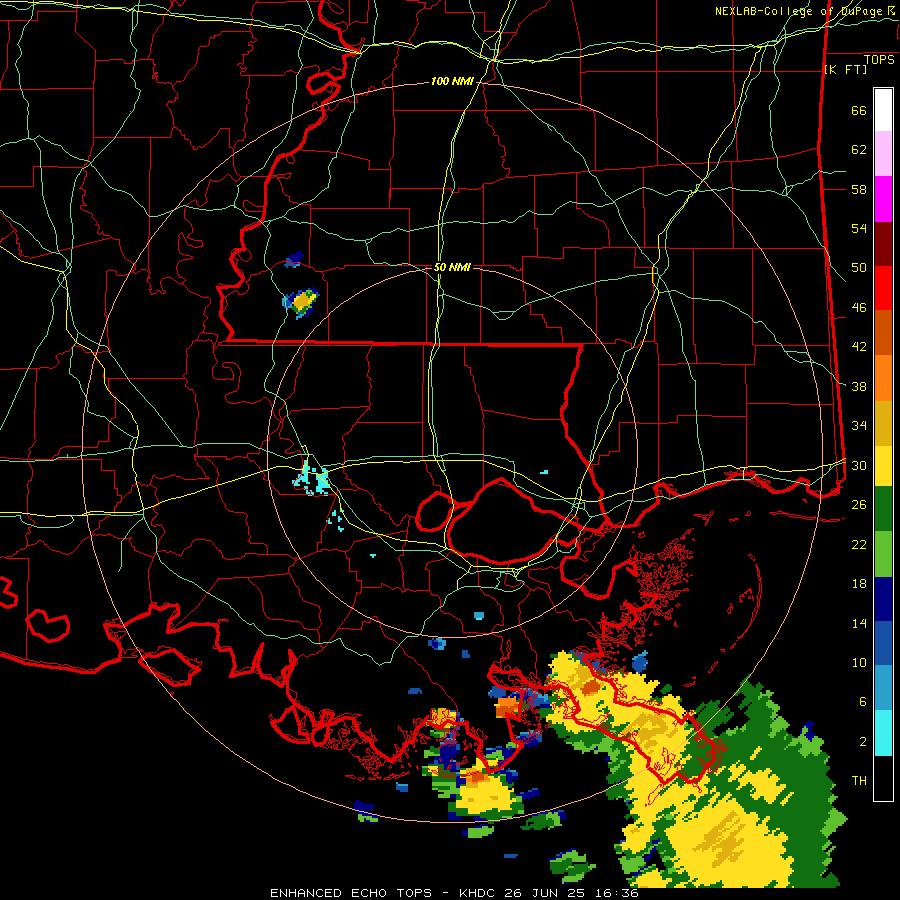
Task: Click the '38' legend value
Action: tap(859, 387)
